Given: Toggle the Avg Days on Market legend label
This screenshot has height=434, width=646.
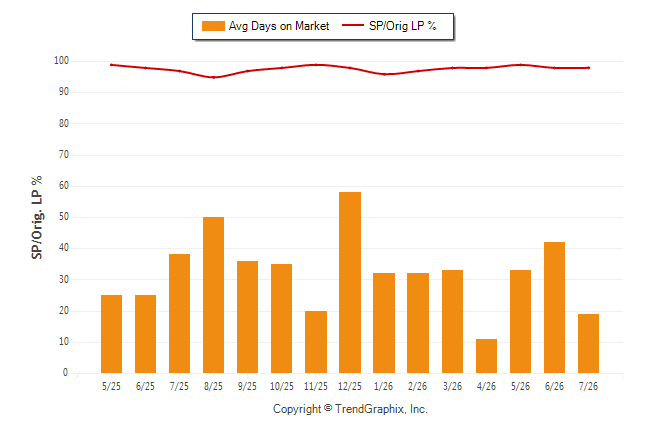Looking at the screenshot, I should pos(279,26).
